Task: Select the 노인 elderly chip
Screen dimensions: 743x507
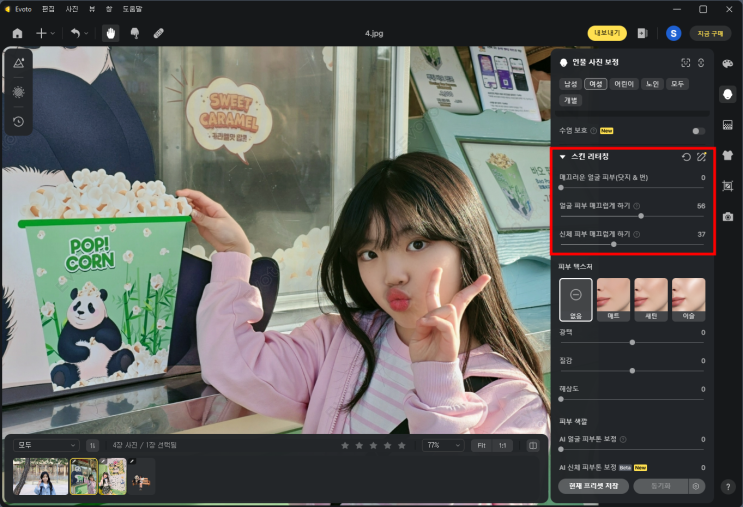Action: 652,84
